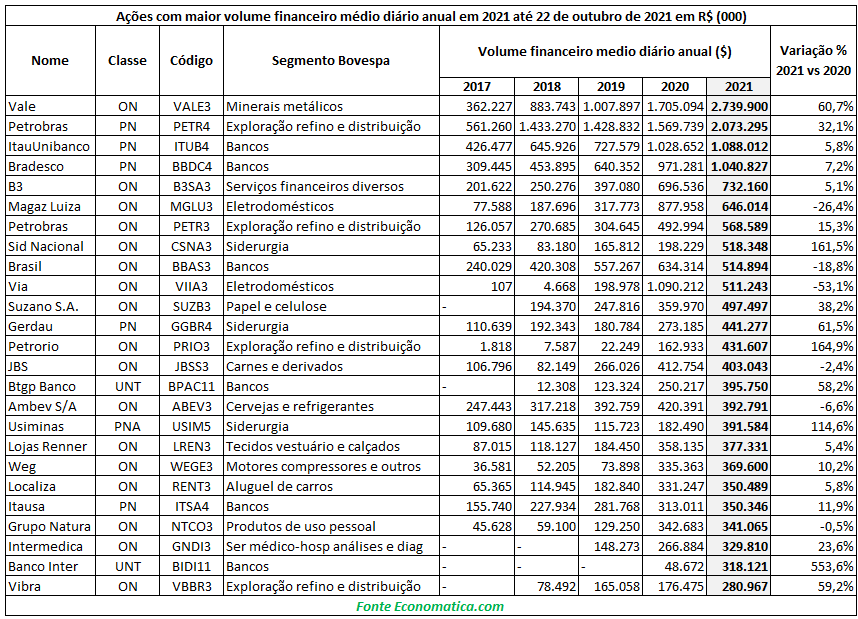Screen dimensions: 858x619
Task: Click the 'Variação % 2021 vs 2020' header
Action: [813, 60]
